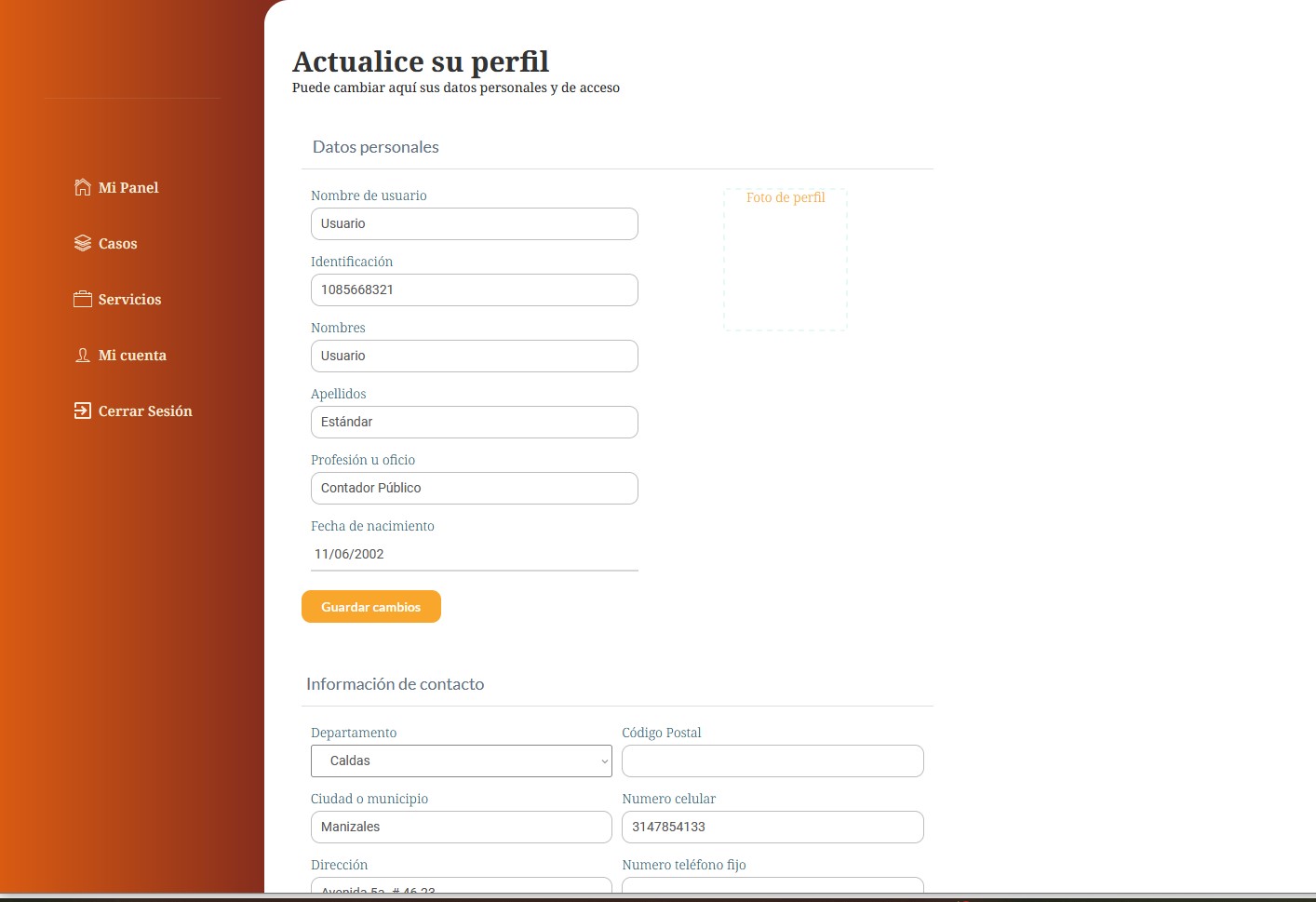Open the Mi Panel menu item
Image resolution: width=1316 pixels, height=902 pixels.
tap(128, 187)
